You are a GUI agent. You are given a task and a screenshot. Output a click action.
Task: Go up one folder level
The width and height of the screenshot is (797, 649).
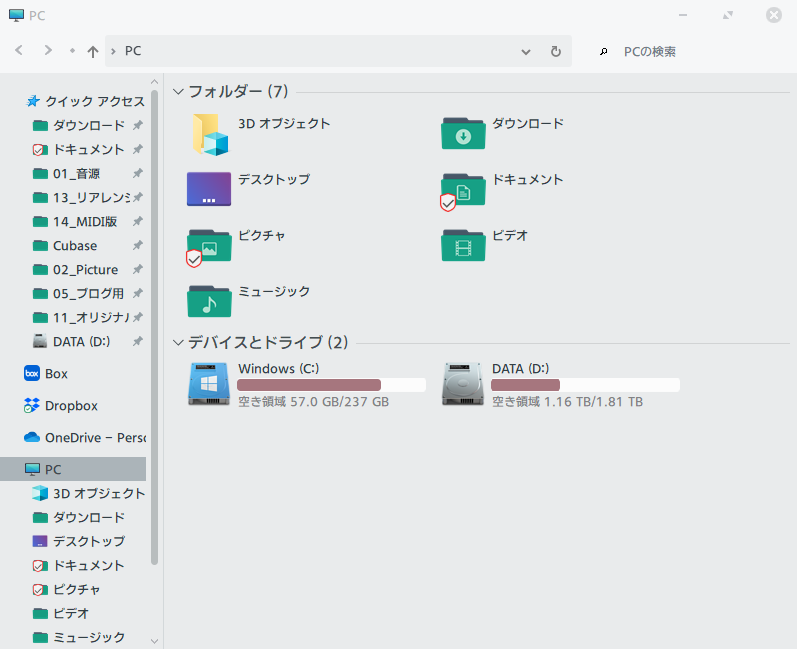pyautogui.click(x=93, y=51)
